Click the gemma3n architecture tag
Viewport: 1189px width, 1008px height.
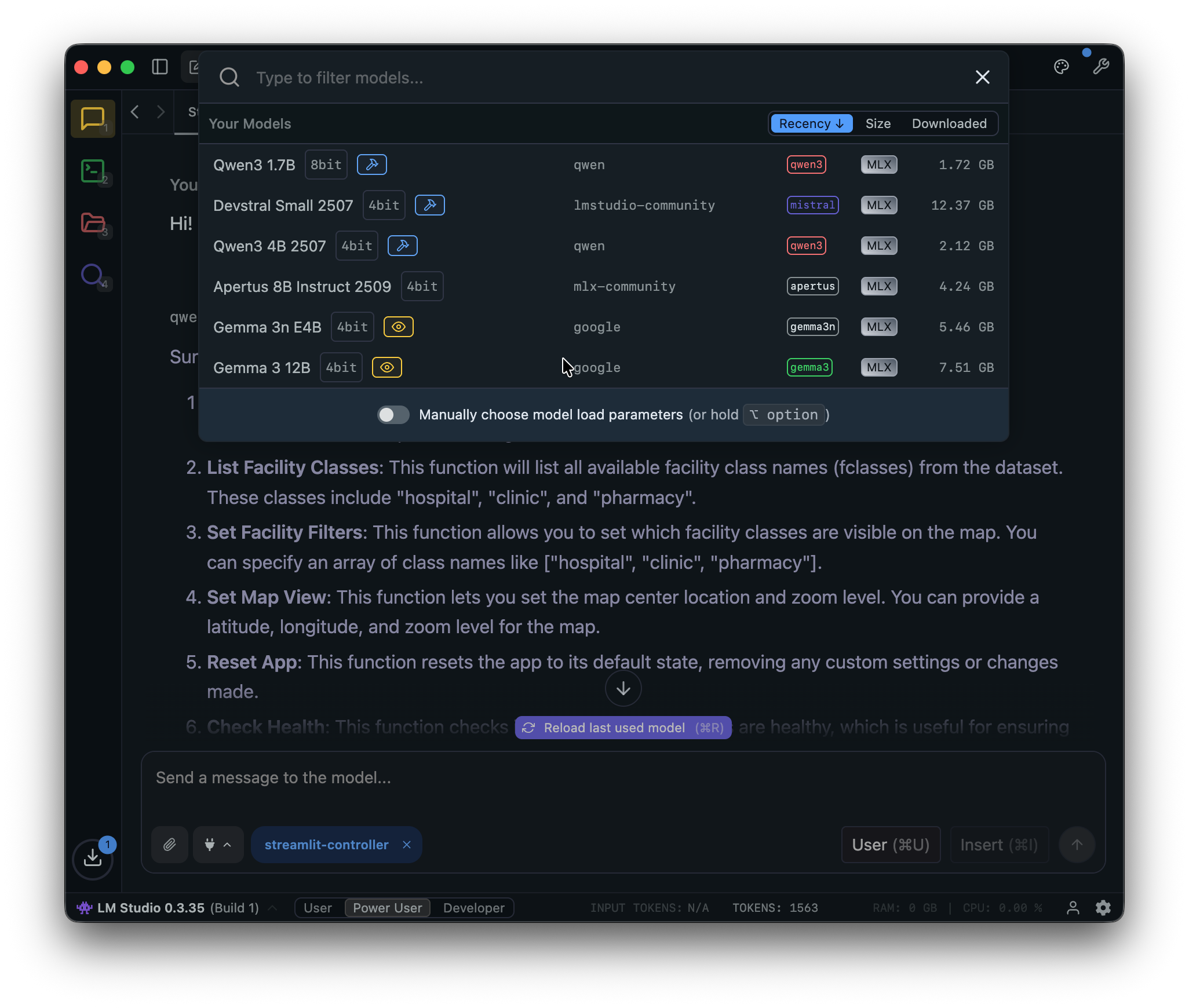pos(812,327)
